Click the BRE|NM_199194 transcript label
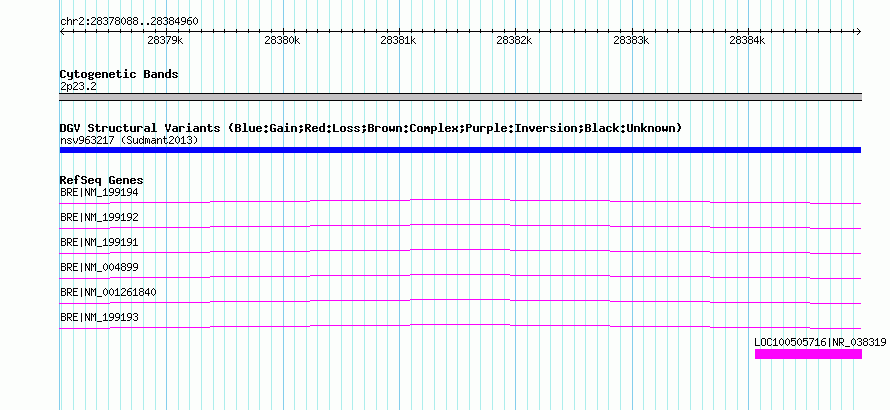890x410 pixels. [99, 193]
